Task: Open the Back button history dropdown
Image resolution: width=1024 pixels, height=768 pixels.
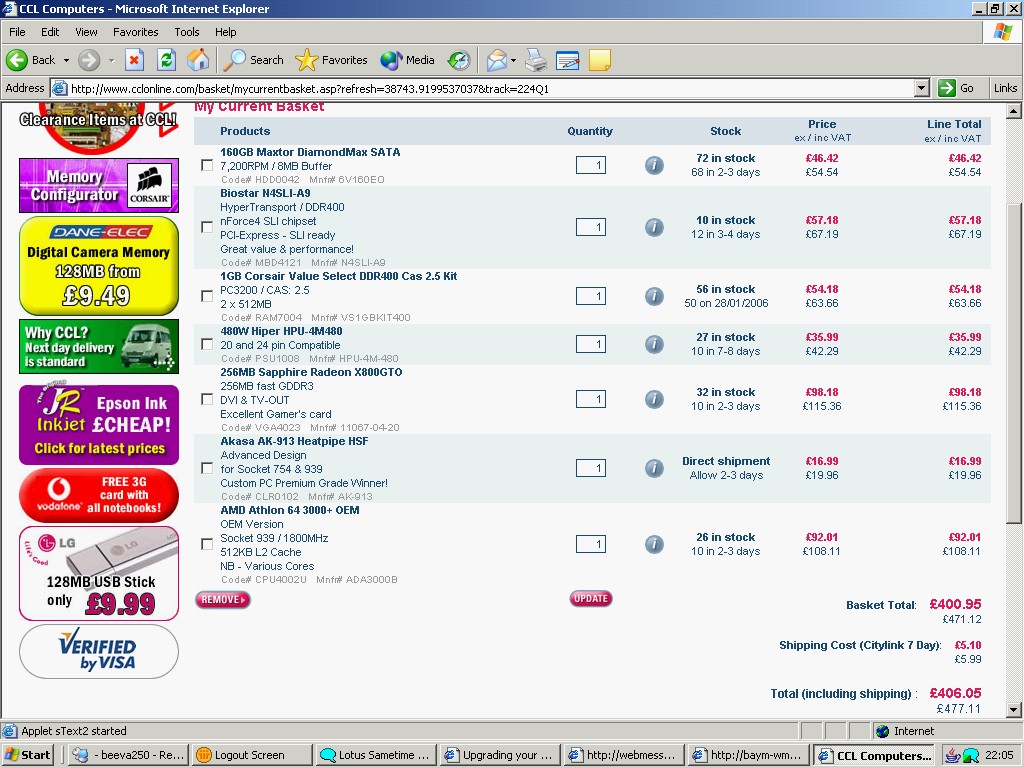Action: coord(66,60)
